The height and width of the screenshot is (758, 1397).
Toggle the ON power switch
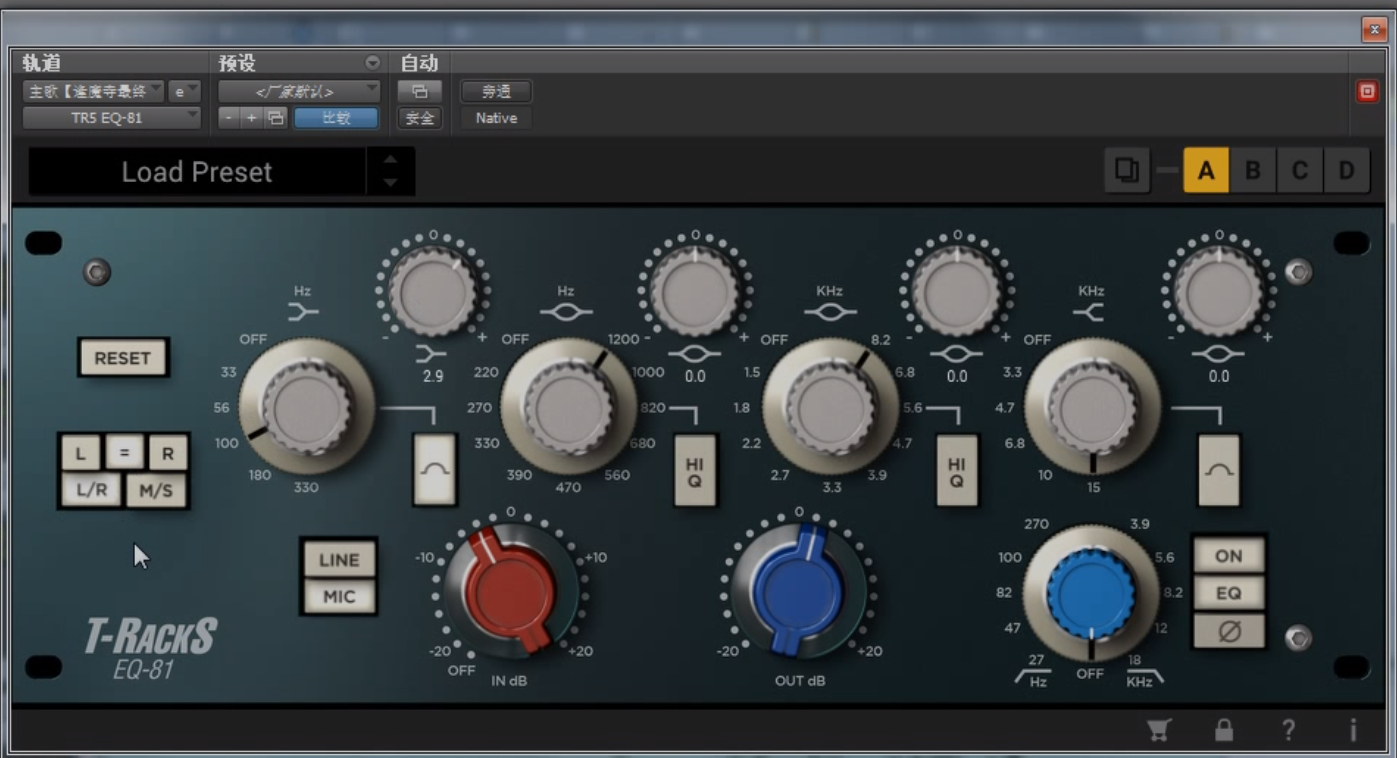(x=1228, y=556)
